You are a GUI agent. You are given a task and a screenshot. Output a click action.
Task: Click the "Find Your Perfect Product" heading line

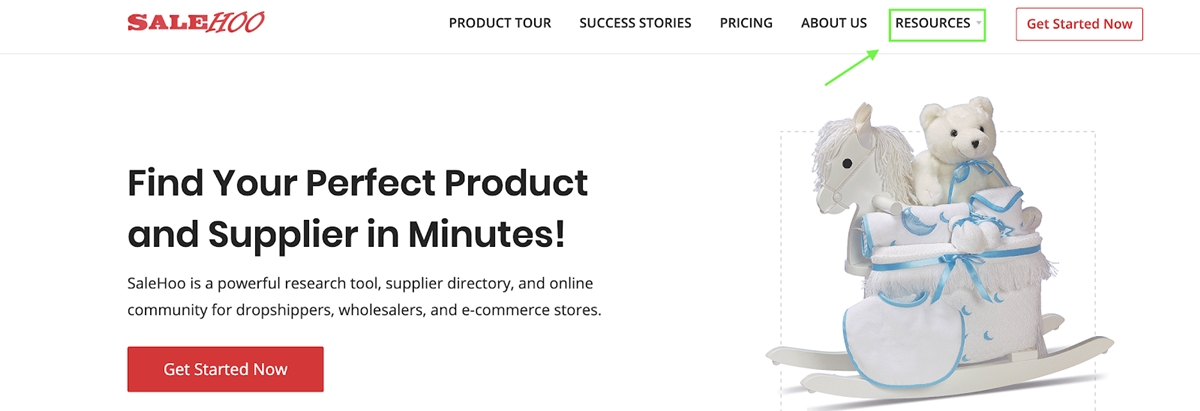coord(358,183)
